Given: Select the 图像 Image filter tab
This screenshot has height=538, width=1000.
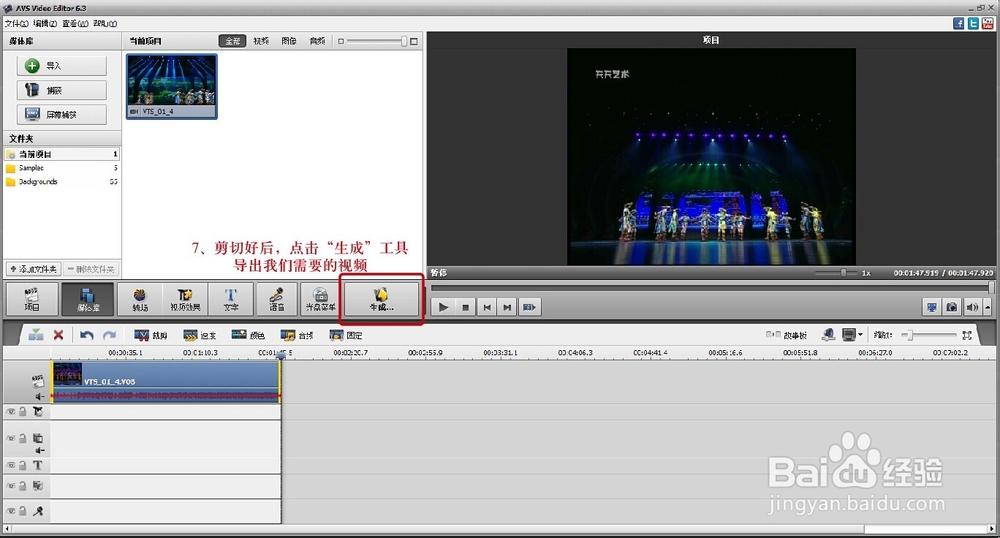Looking at the screenshot, I should 289,41.
